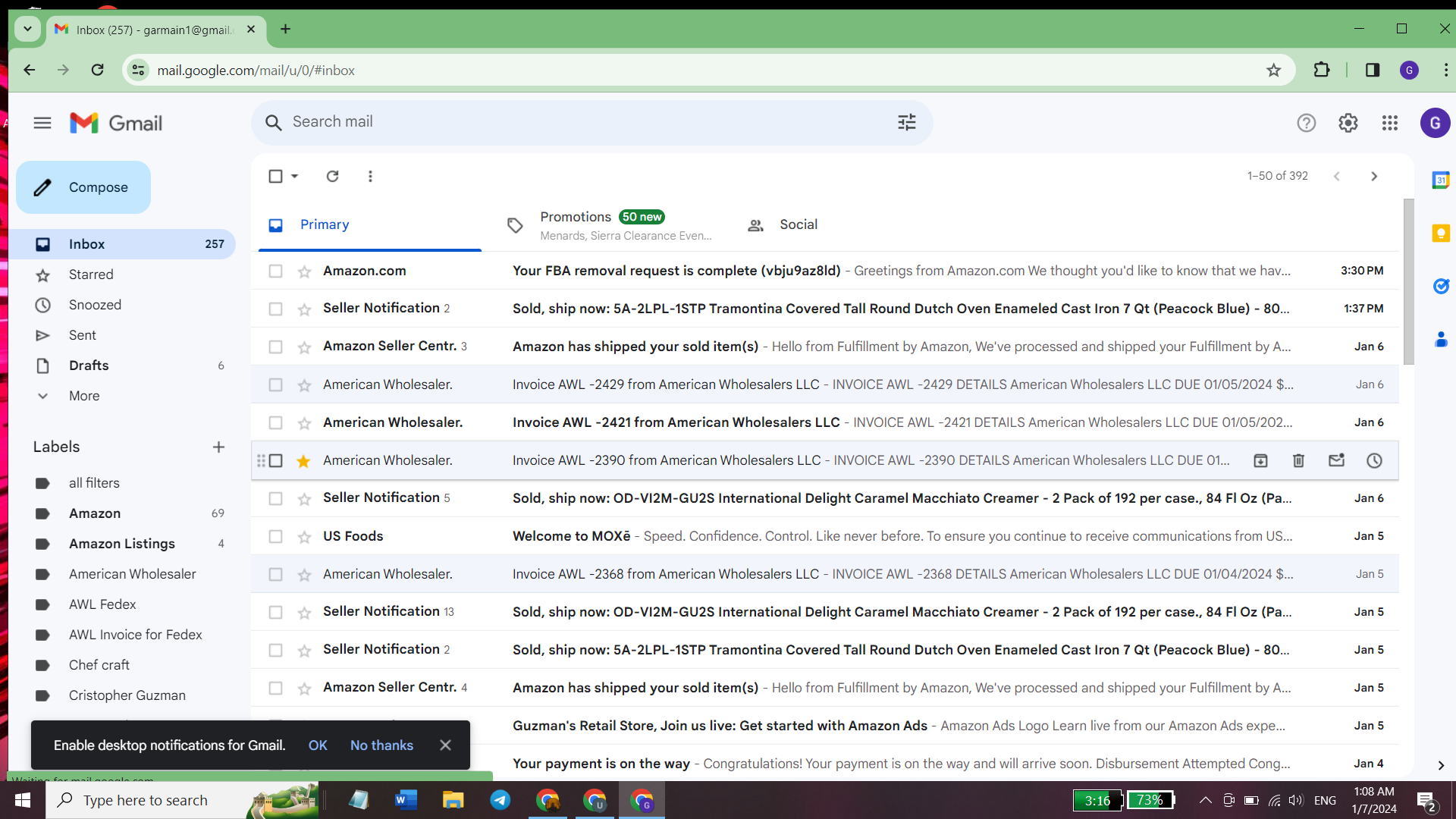The height and width of the screenshot is (819, 1456).
Task: Open File Explorer from the taskbar
Action: pyautogui.click(x=453, y=800)
